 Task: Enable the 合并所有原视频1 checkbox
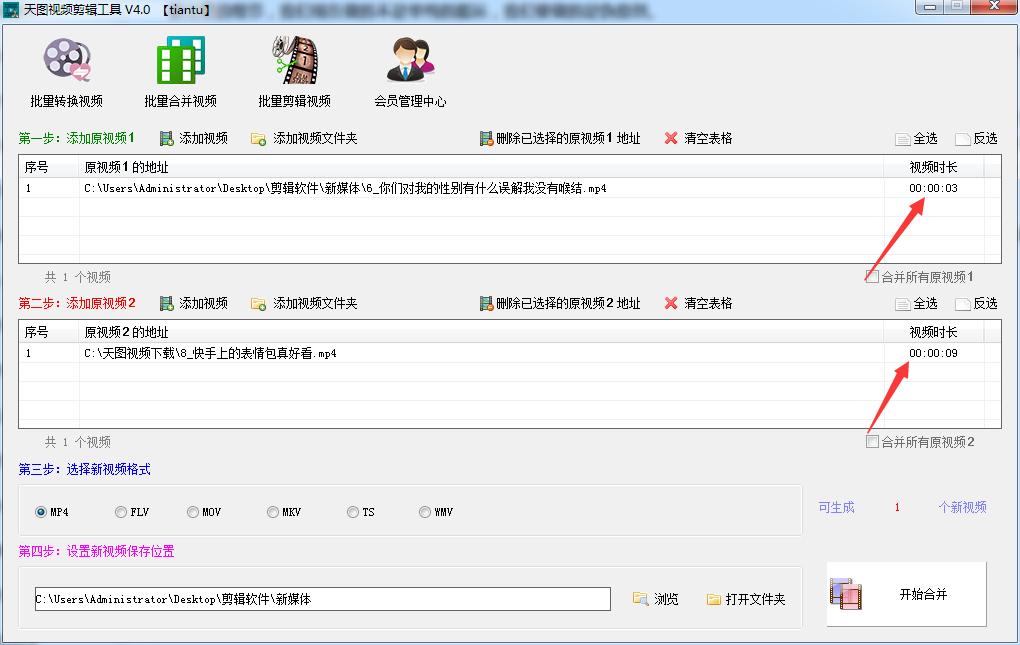click(x=873, y=277)
